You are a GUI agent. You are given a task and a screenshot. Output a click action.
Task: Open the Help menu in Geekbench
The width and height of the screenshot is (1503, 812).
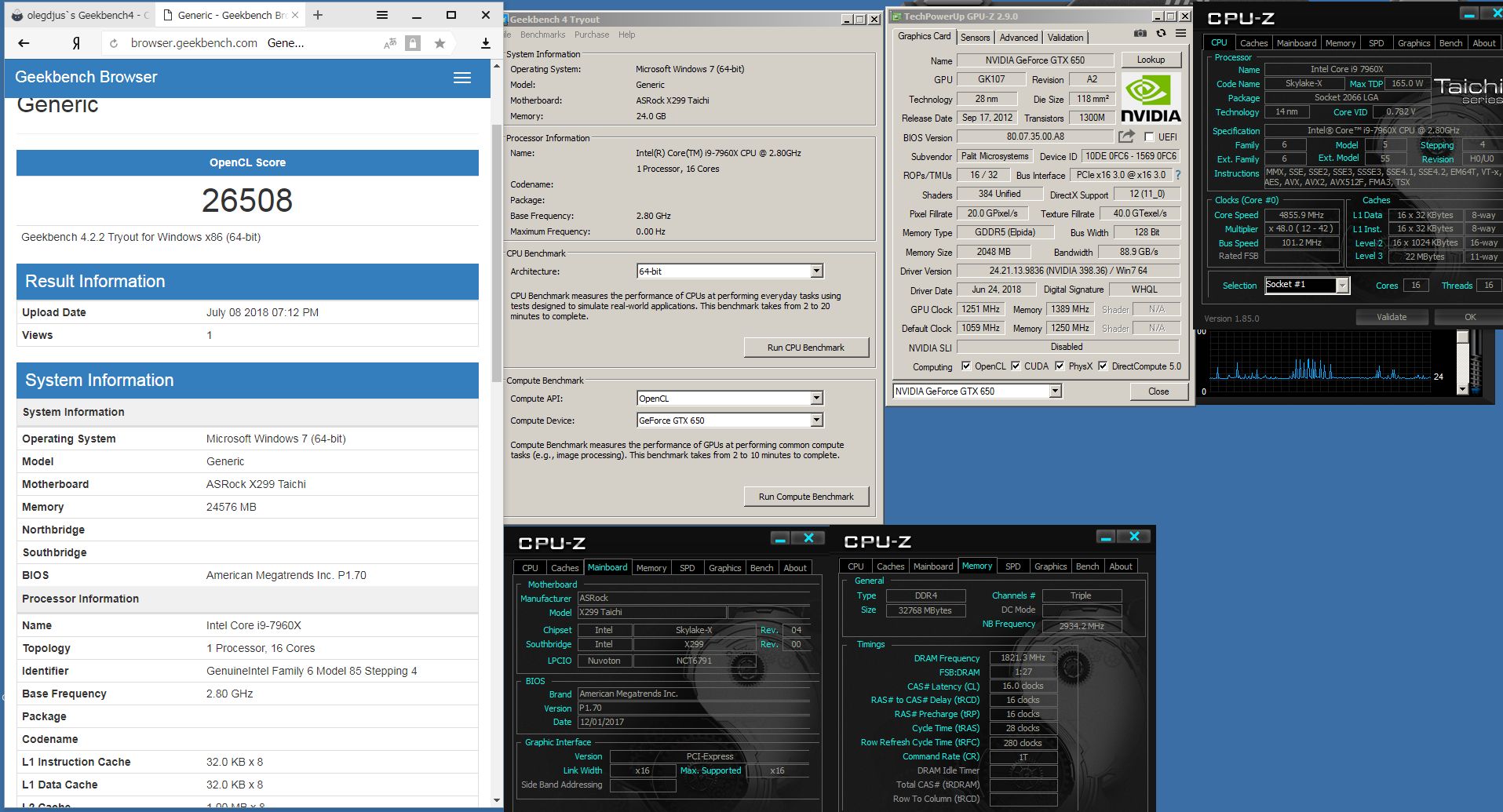coord(626,35)
